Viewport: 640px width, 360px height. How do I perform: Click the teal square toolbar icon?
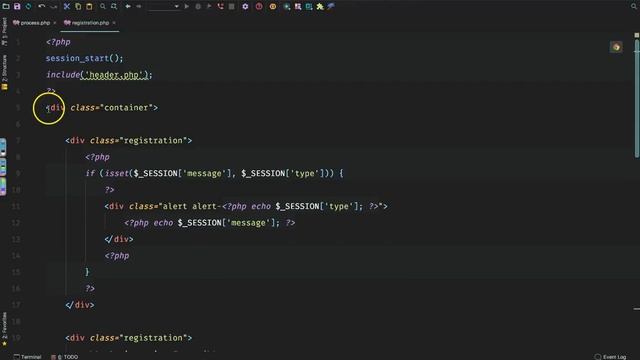coord(309,7)
